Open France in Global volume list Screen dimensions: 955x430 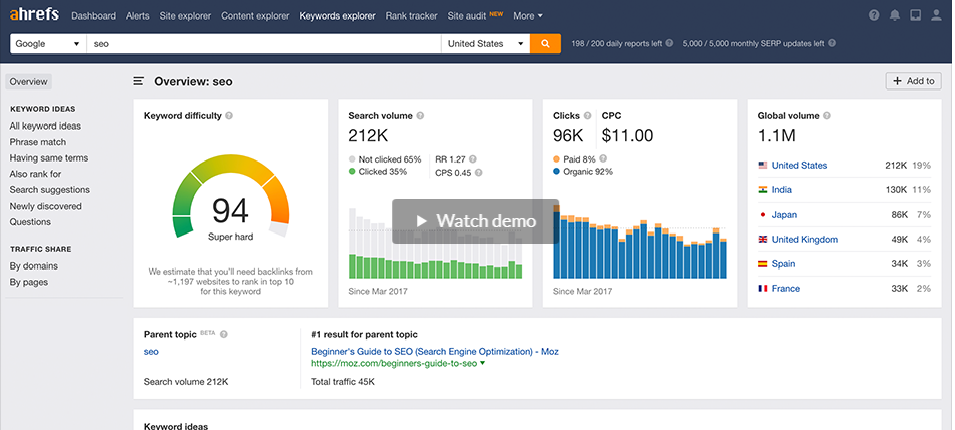(x=786, y=289)
